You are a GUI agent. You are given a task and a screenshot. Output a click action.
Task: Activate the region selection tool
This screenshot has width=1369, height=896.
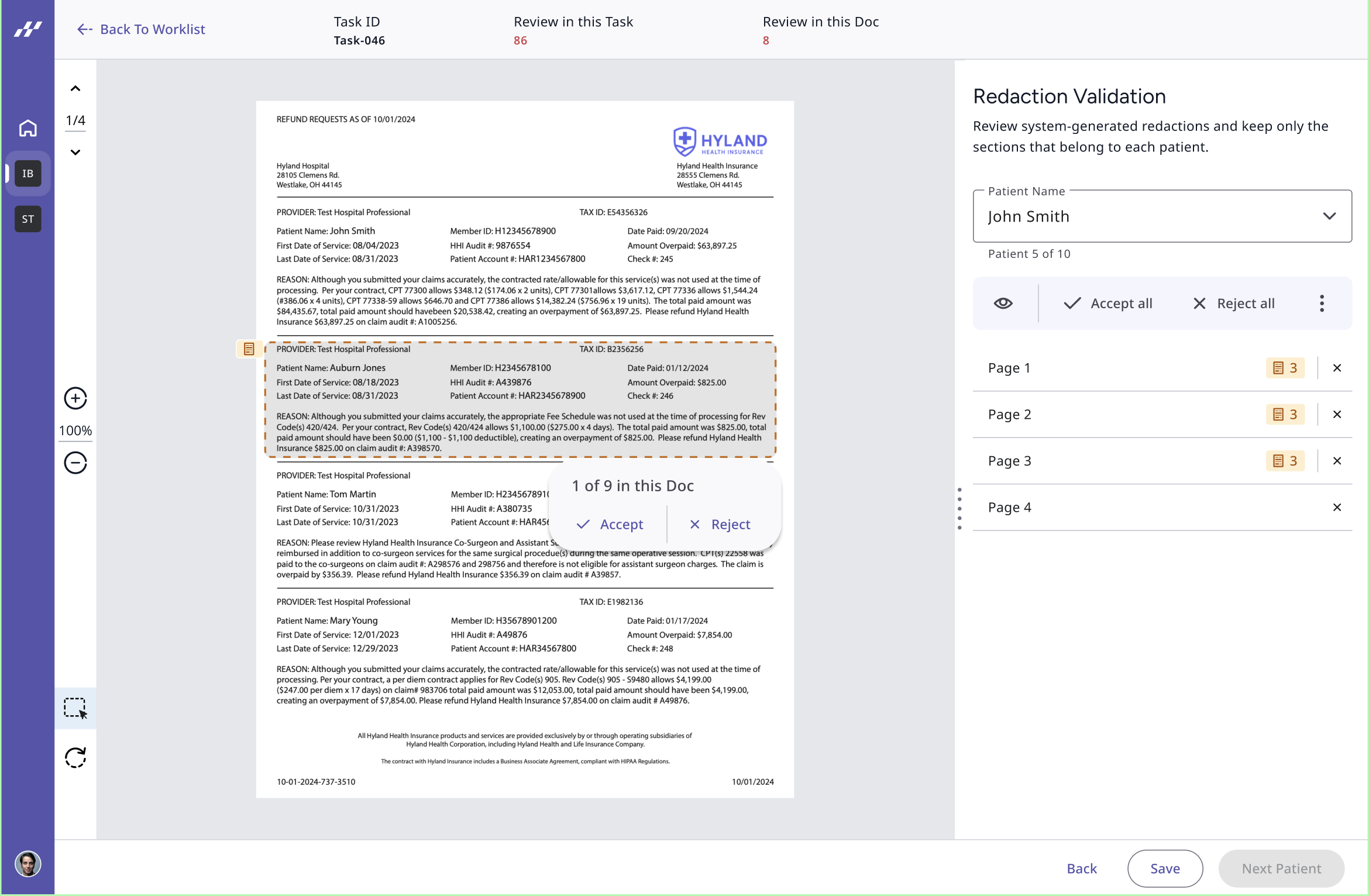pyautogui.click(x=75, y=708)
